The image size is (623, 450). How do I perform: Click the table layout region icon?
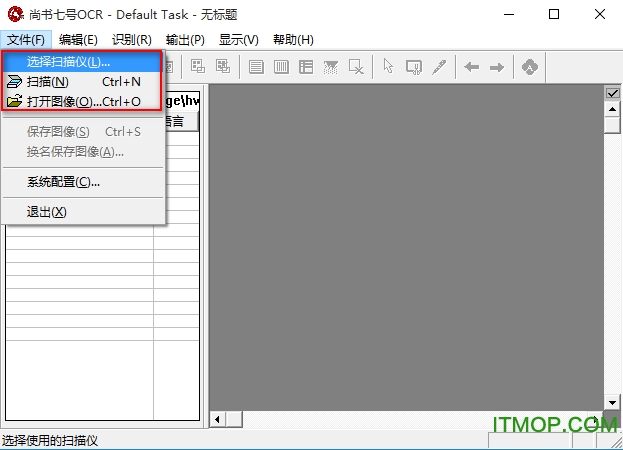pyautogui.click(x=306, y=67)
